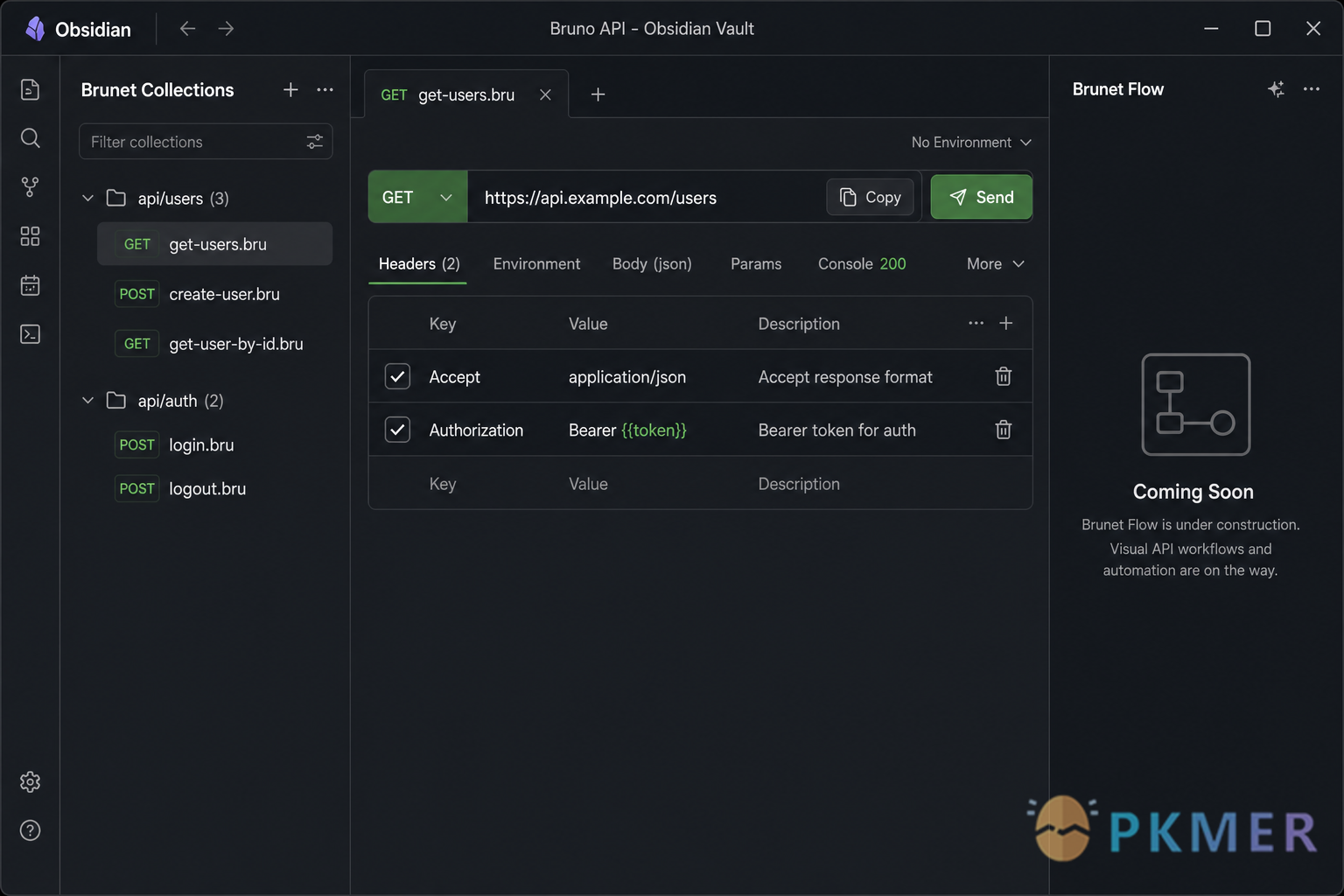Open settings gear in left ribbon
This screenshot has height=896, width=1344.
pyautogui.click(x=30, y=781)
